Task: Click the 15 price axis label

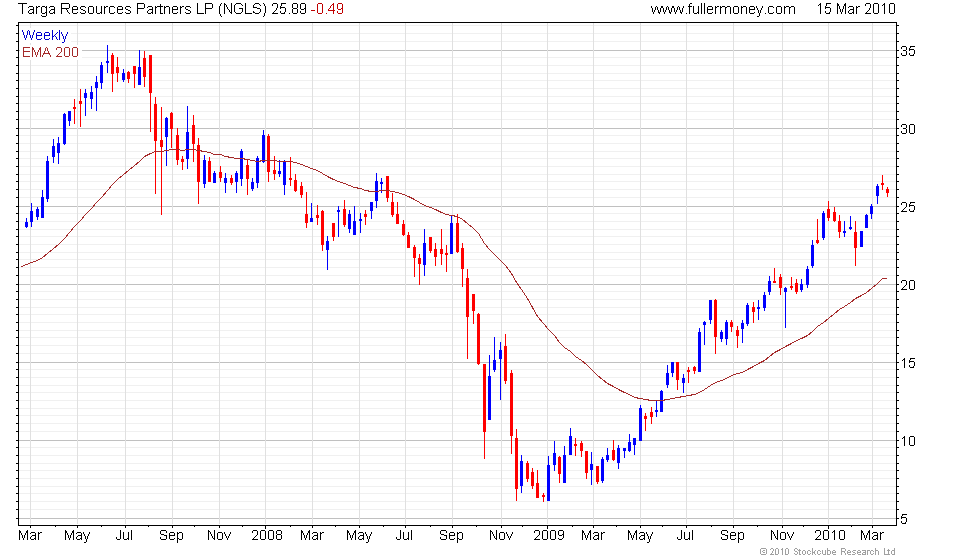Action: click(908, 364)
